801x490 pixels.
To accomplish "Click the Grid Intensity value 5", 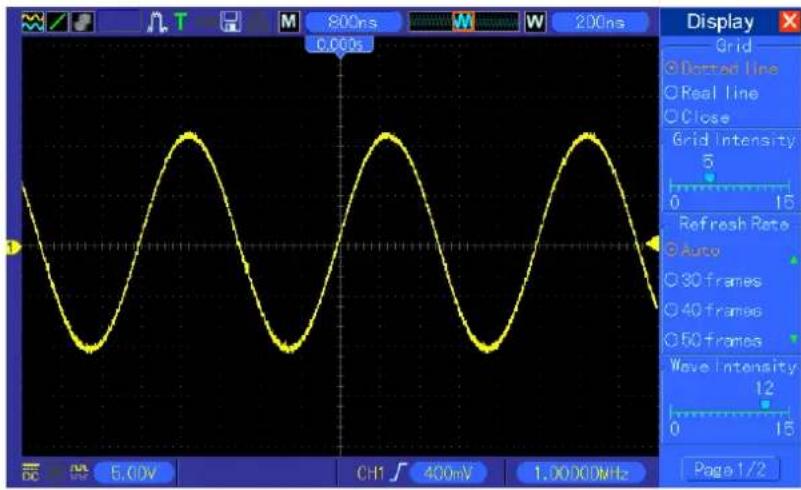I will click(708, 161).
